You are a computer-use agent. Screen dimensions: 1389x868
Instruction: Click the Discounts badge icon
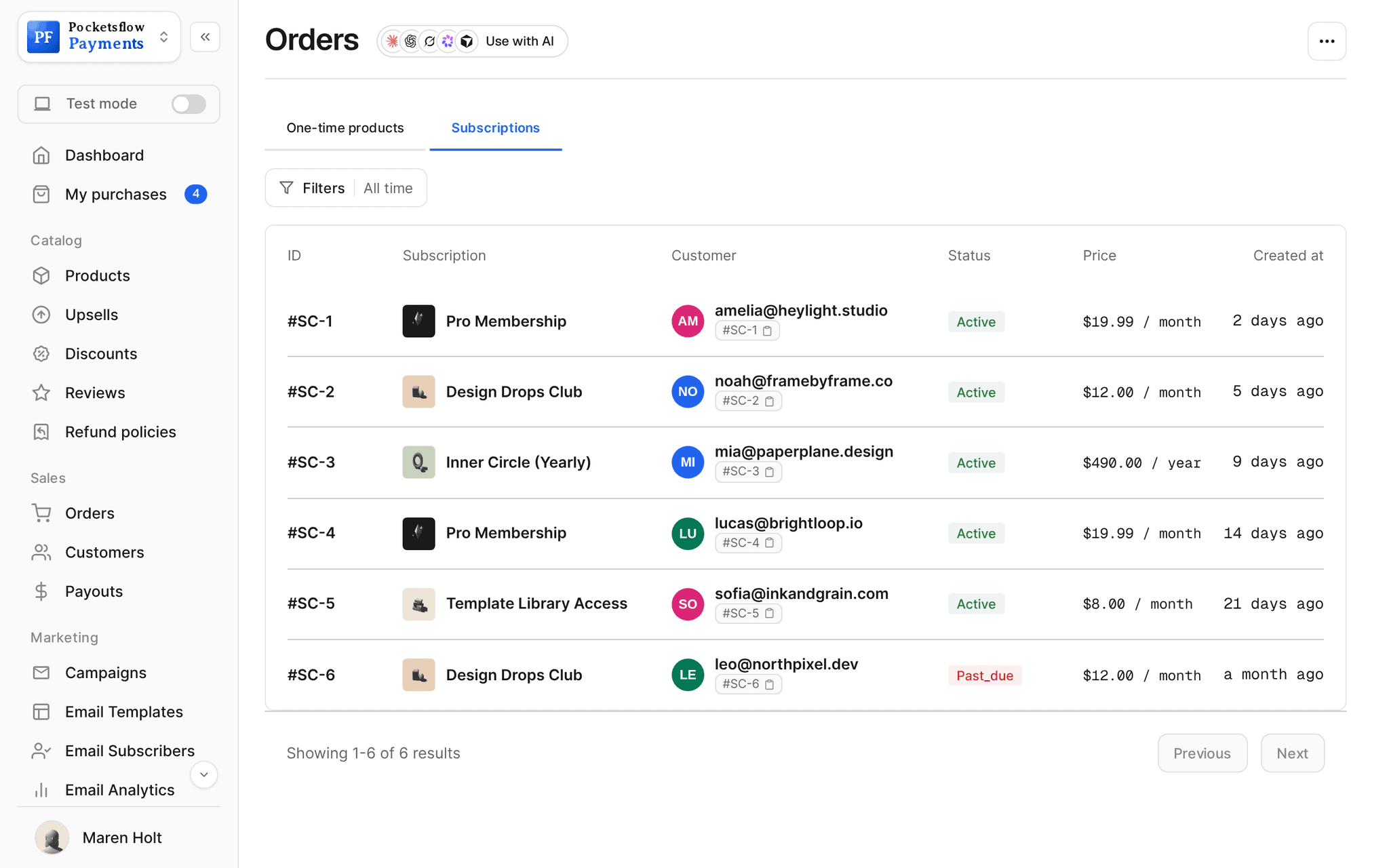(41, 354)
